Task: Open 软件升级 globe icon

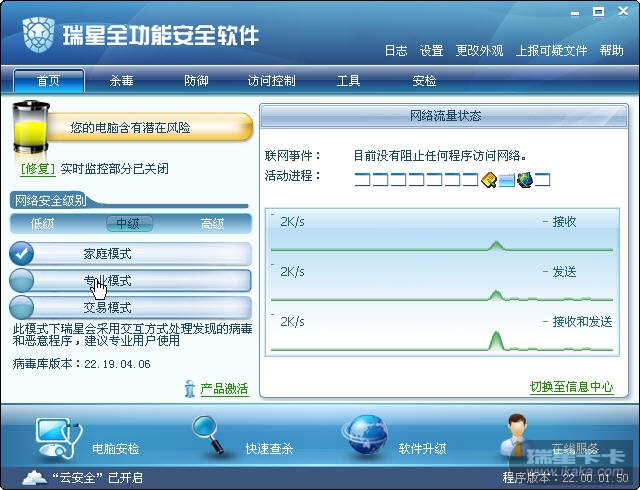Action: (365, 435)
